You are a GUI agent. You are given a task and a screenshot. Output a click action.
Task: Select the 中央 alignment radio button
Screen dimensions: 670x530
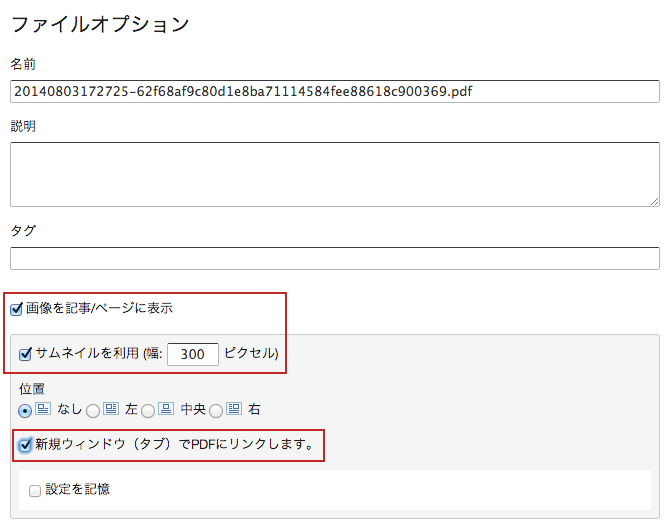[x=148, y=411]
